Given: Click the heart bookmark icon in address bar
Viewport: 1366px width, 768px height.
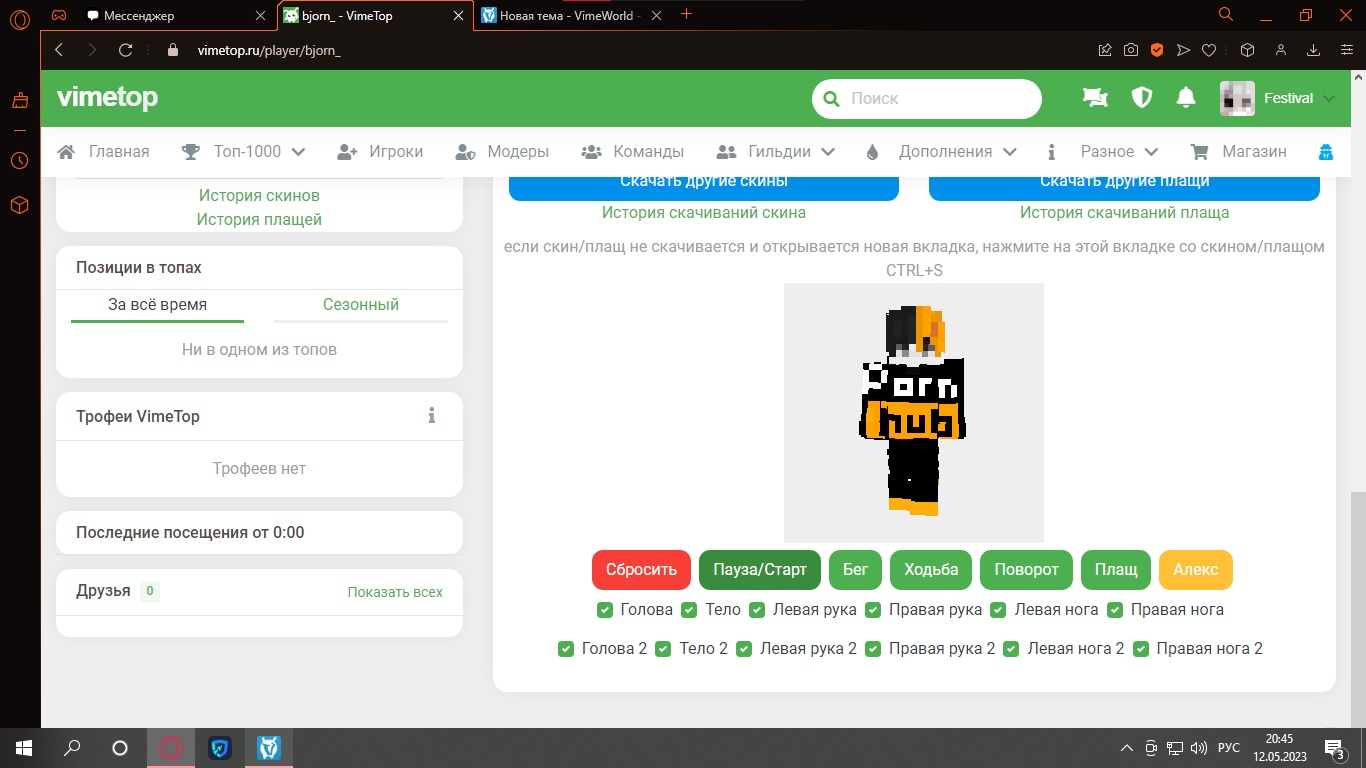Looking at the screenshot, I should coord(1208,50).
